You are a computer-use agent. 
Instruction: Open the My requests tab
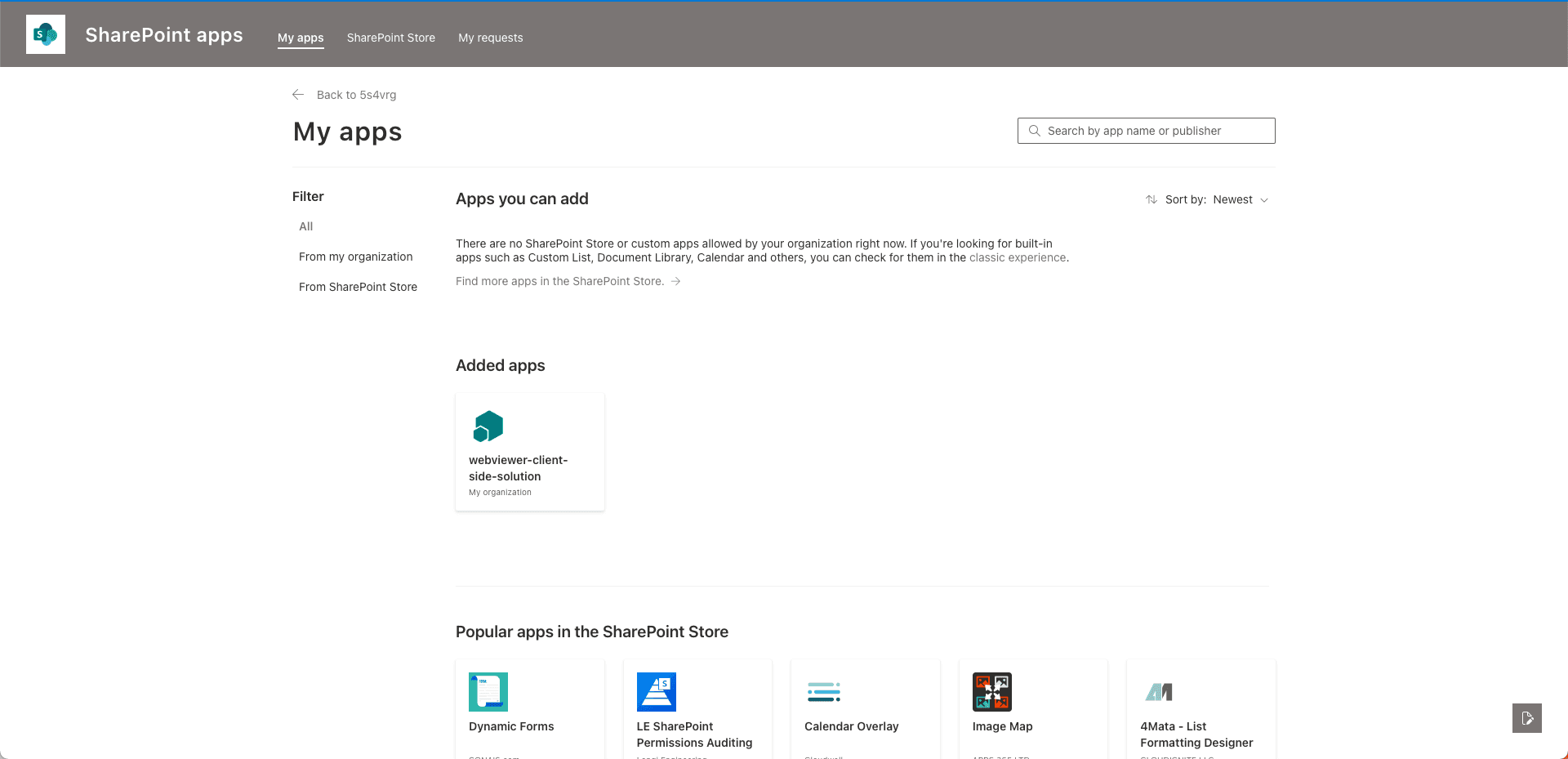click(x=490, y=38)
